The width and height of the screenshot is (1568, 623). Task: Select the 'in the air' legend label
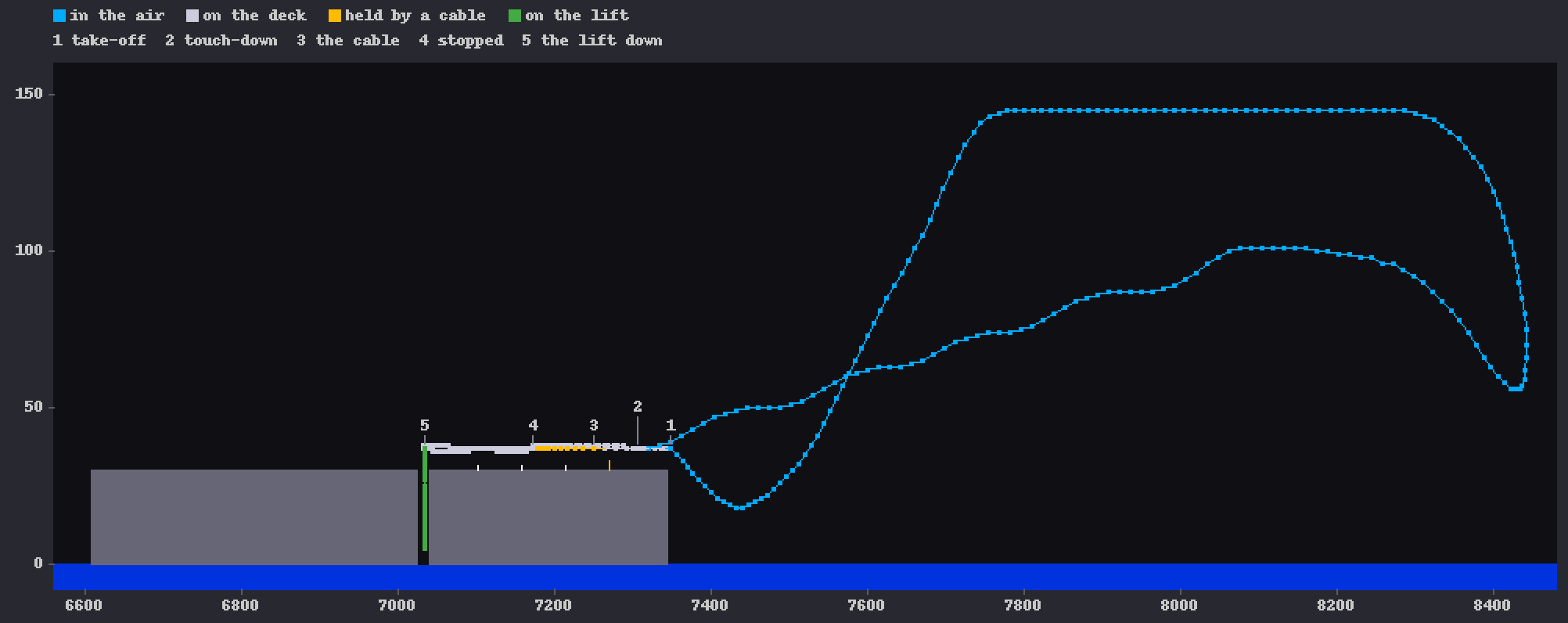[x=117, y=16]
